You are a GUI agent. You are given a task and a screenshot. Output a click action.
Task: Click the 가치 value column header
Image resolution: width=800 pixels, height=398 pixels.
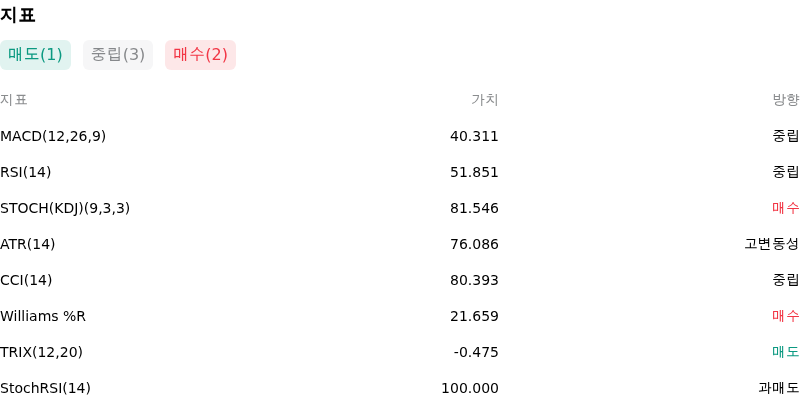tap(485, 100)
